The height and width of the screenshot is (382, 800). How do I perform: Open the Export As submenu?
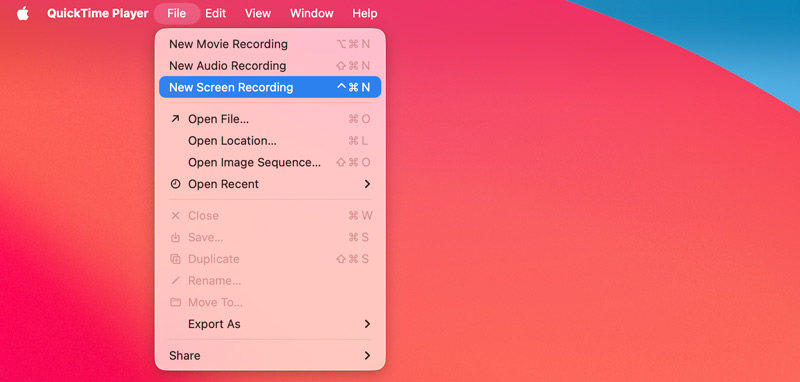pos(270,324)
